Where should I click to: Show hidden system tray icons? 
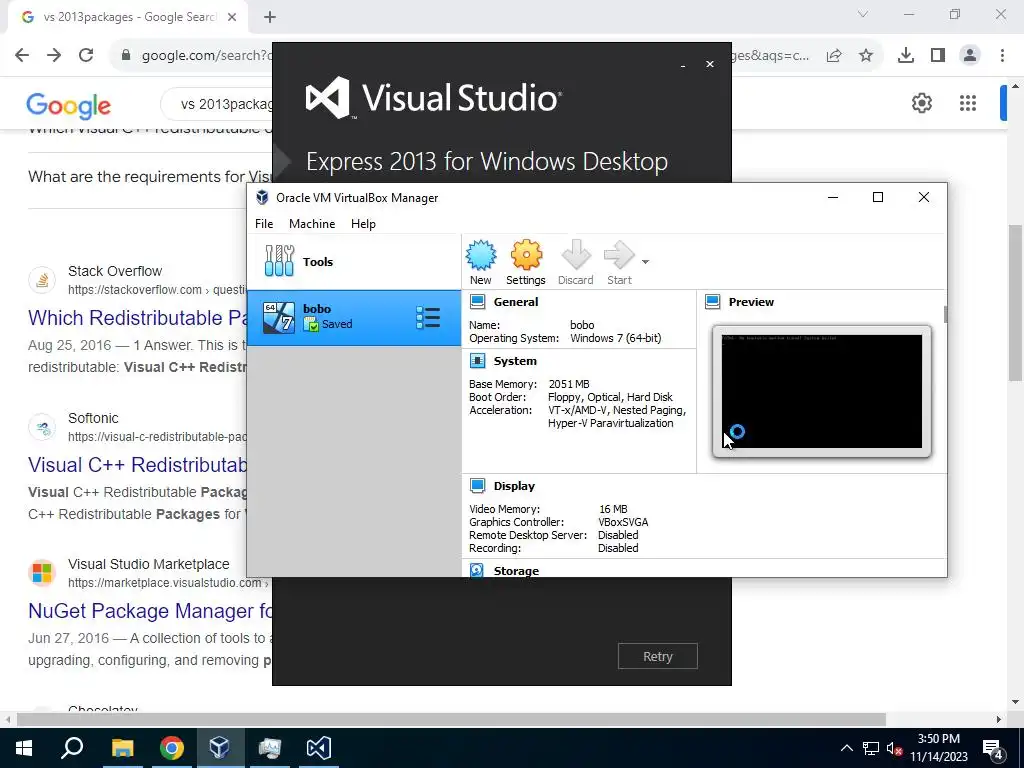click(x=846, y=748)
